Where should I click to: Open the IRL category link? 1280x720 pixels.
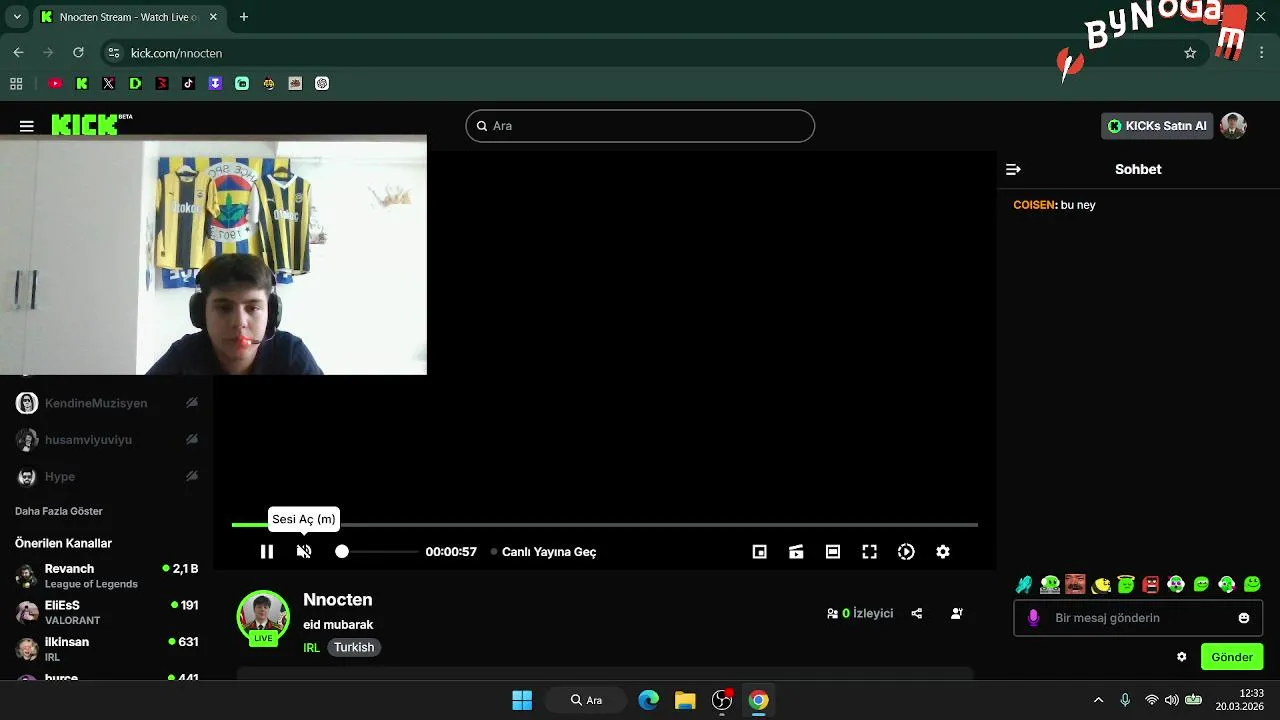312,648
